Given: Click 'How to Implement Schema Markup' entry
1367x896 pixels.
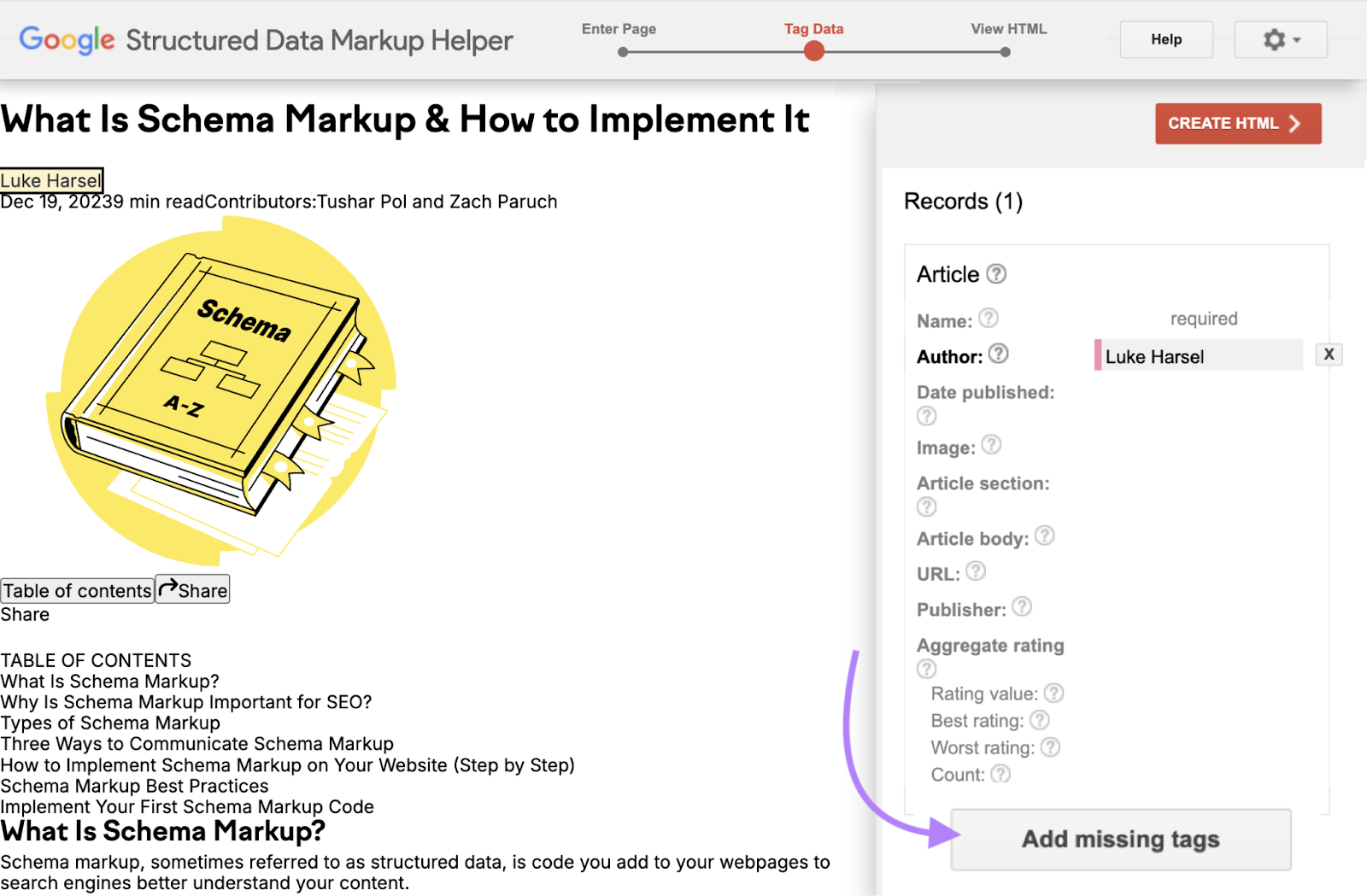Looking at the screenshot, I should click(287, 765).
